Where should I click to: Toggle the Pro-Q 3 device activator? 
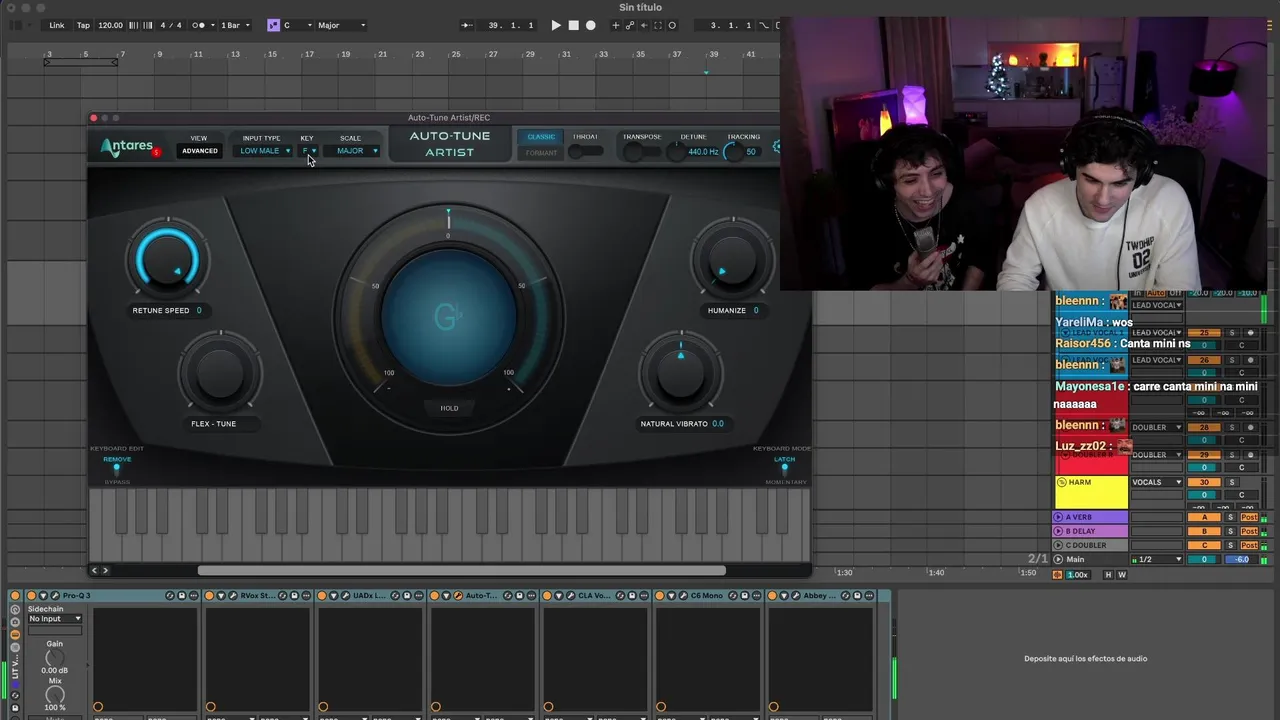31,595
